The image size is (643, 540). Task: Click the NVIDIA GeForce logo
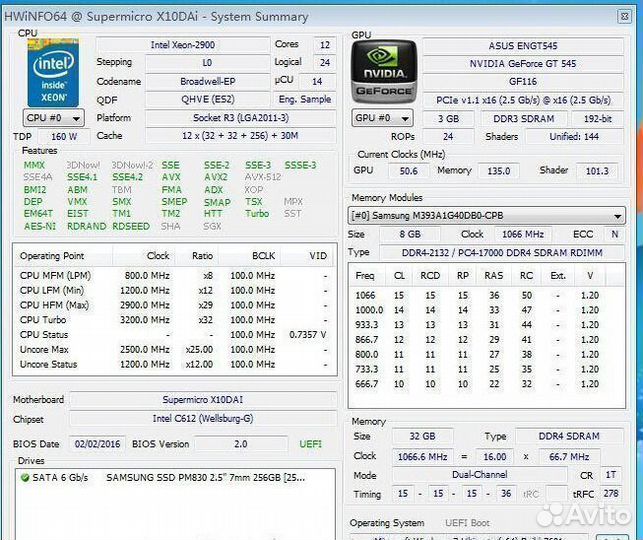coord(384,72)
